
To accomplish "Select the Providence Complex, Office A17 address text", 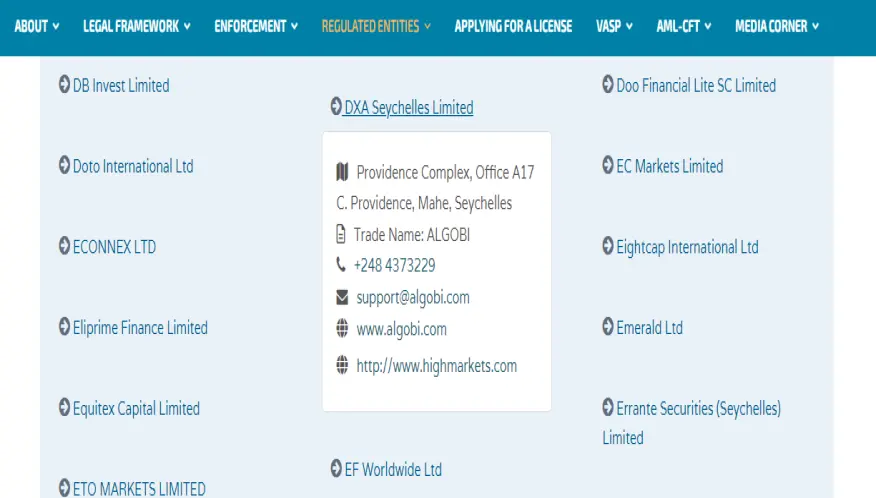I will pyautogui.click(x=445, y=172).
